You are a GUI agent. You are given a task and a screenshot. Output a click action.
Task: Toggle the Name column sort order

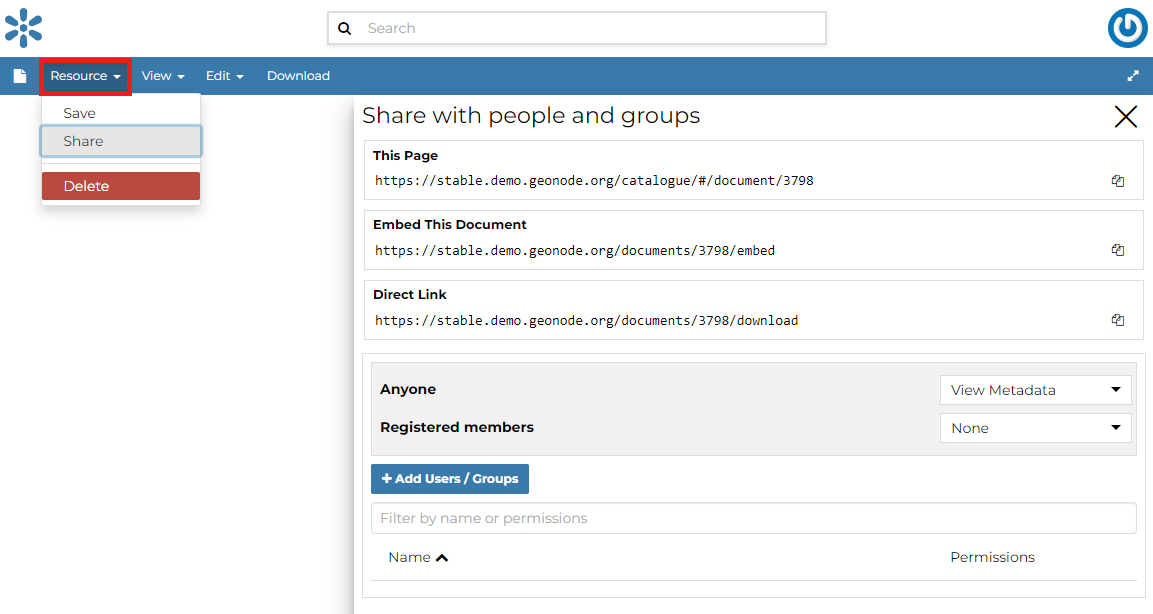[418, 557]
